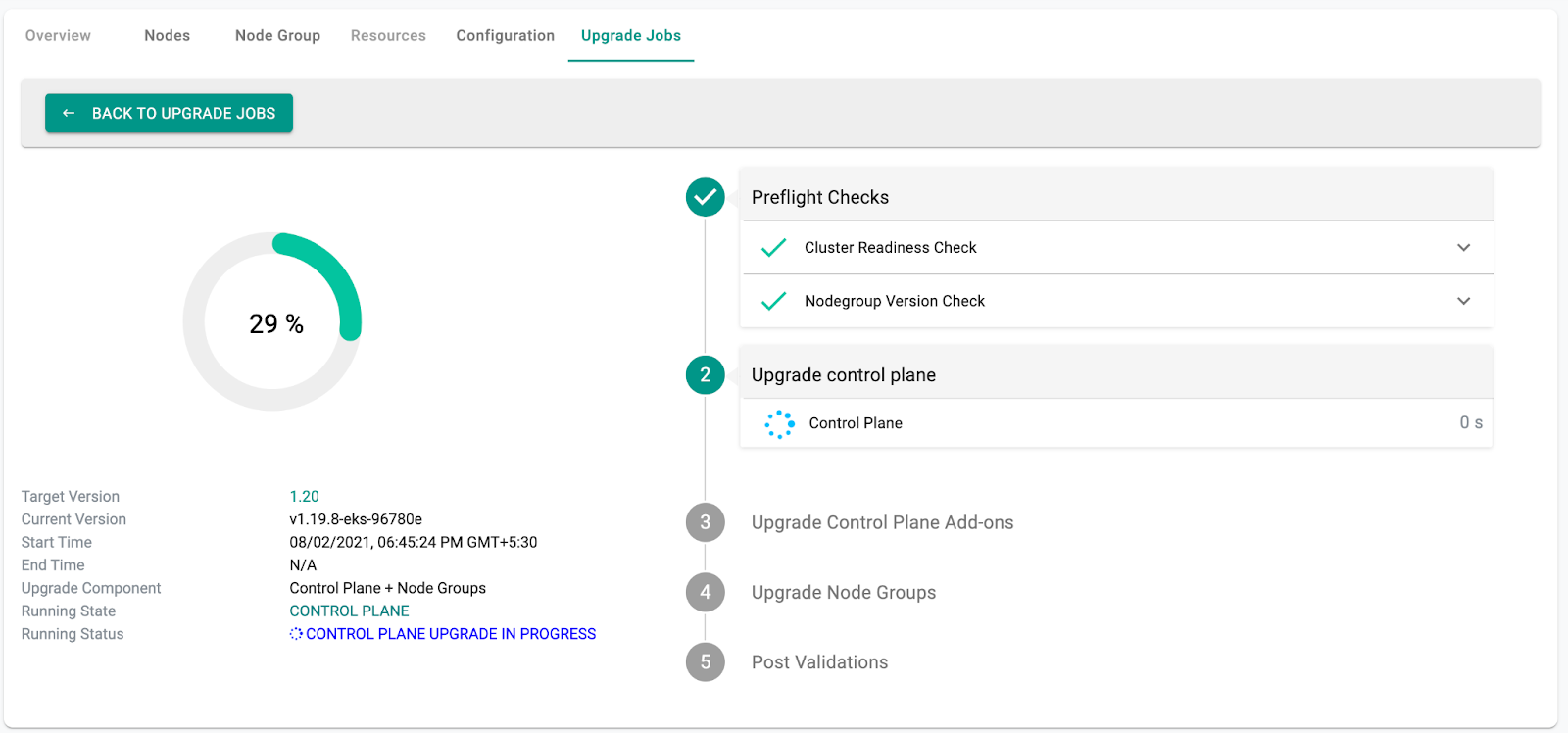
Task: Click the step 3 circle icon
Action: pos(705,522)
